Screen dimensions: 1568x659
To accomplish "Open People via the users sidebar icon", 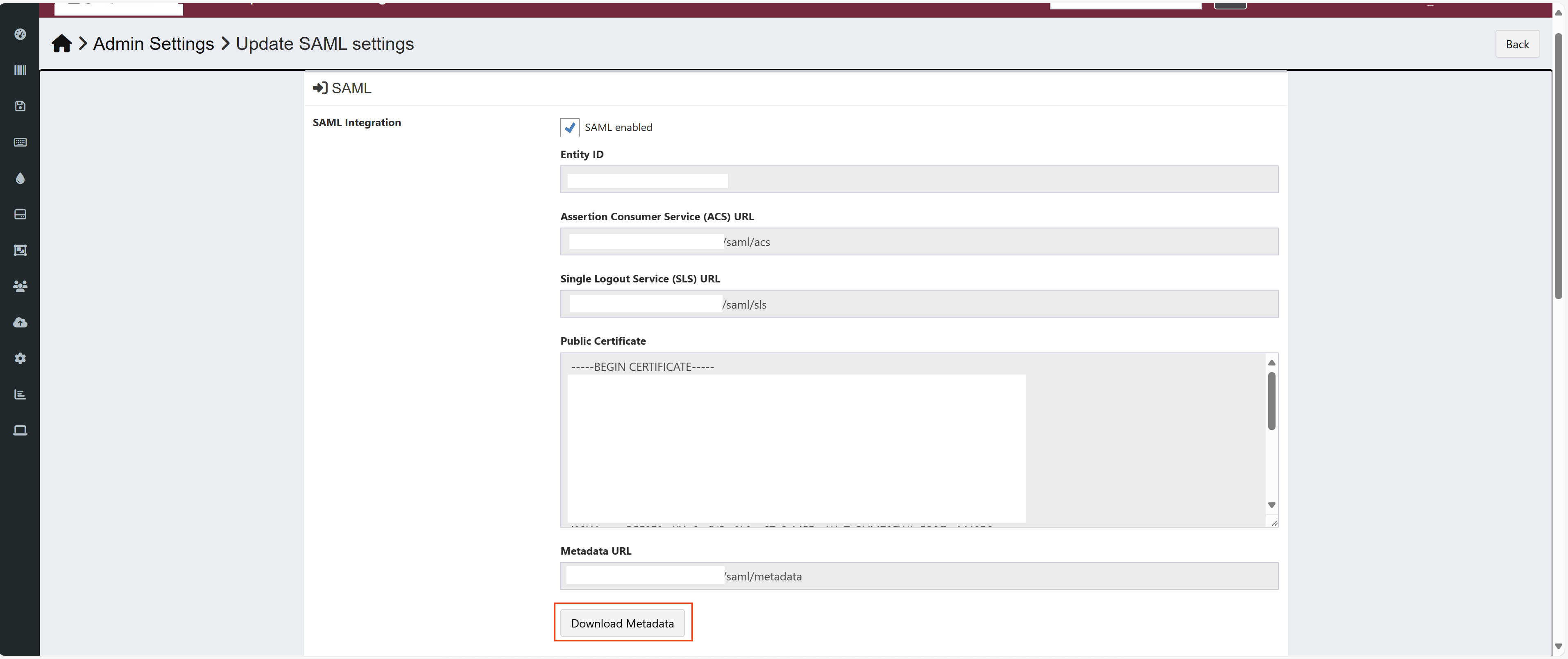I will coord(20,286).
